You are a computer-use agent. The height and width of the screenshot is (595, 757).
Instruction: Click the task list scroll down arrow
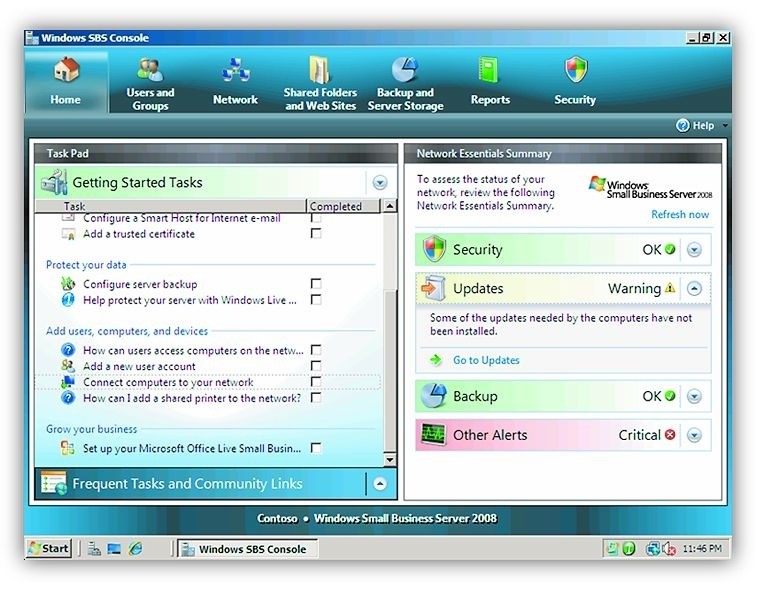click(x=390, y=459)
